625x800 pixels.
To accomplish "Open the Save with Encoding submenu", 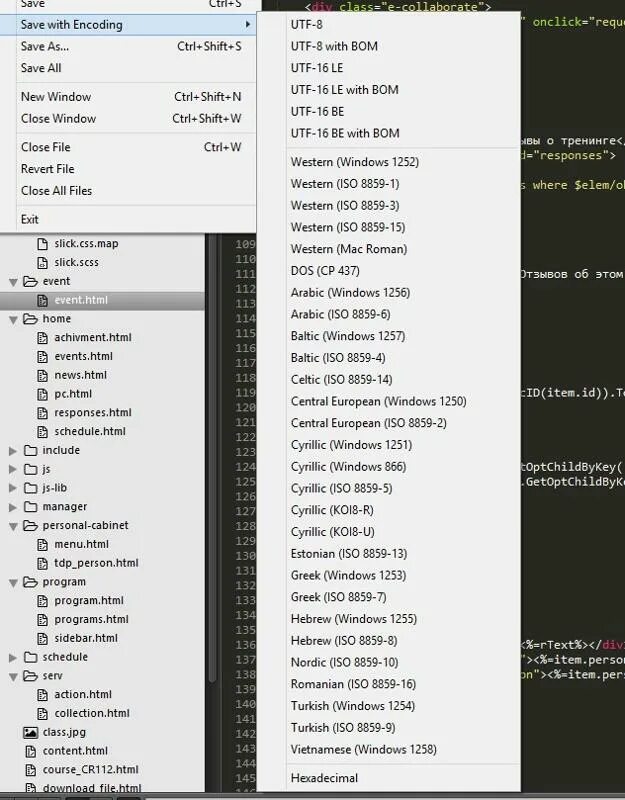I will [128, 24].
